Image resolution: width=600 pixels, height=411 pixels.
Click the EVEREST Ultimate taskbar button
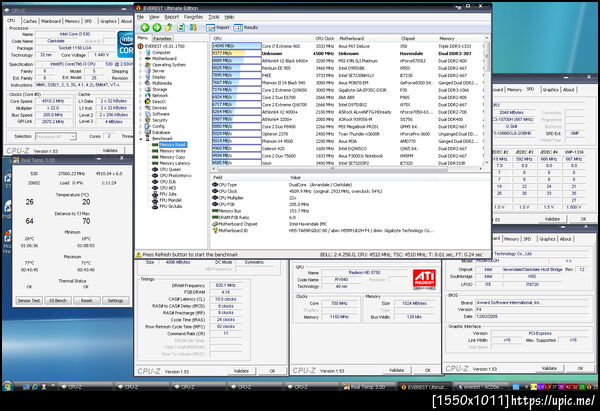pyautogui.click(x=424, y=387)
